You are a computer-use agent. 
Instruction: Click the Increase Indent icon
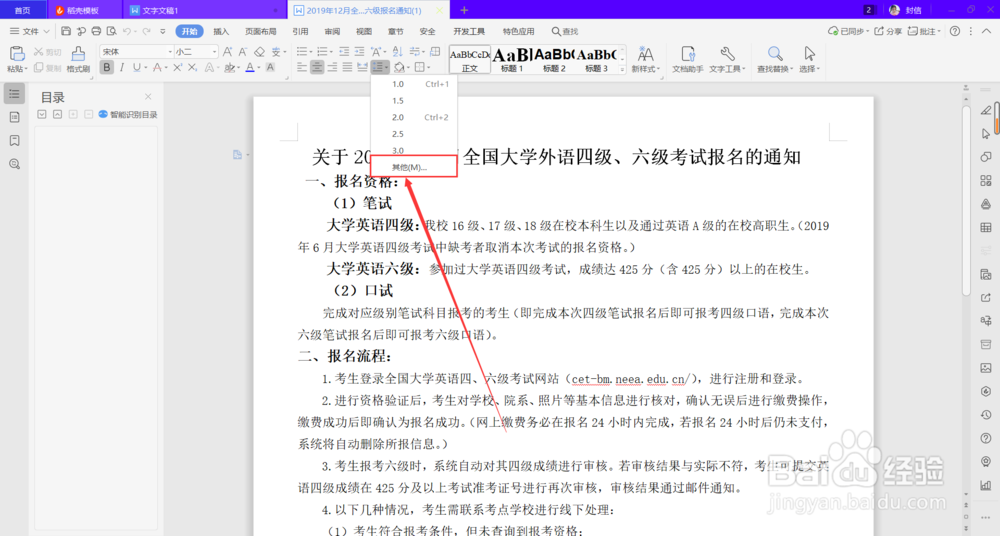360,52
